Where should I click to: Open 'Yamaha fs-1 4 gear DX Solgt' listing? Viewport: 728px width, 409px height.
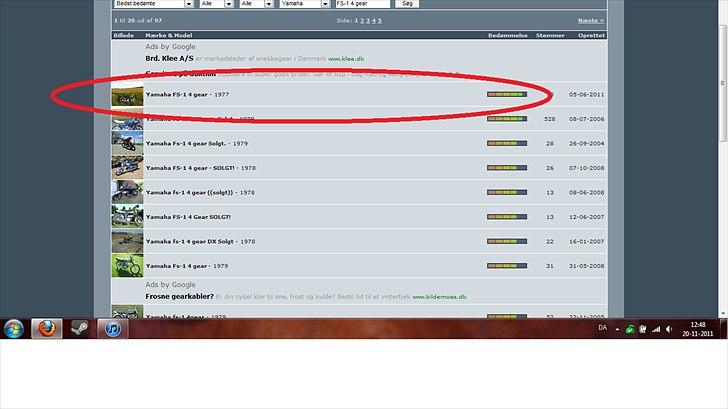tap(201, 241)
